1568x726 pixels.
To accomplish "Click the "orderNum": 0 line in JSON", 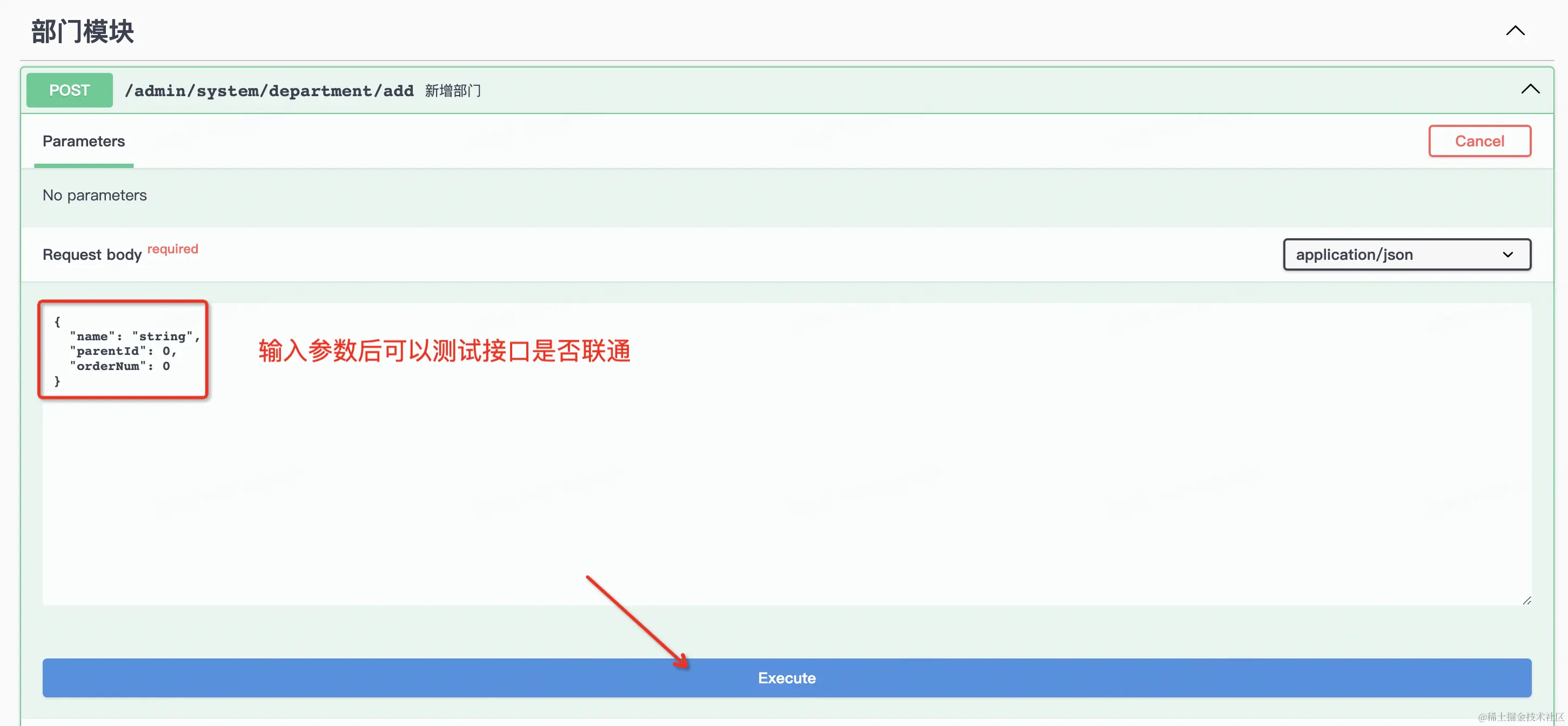I will pyautogui.click(x=119, y=366).
